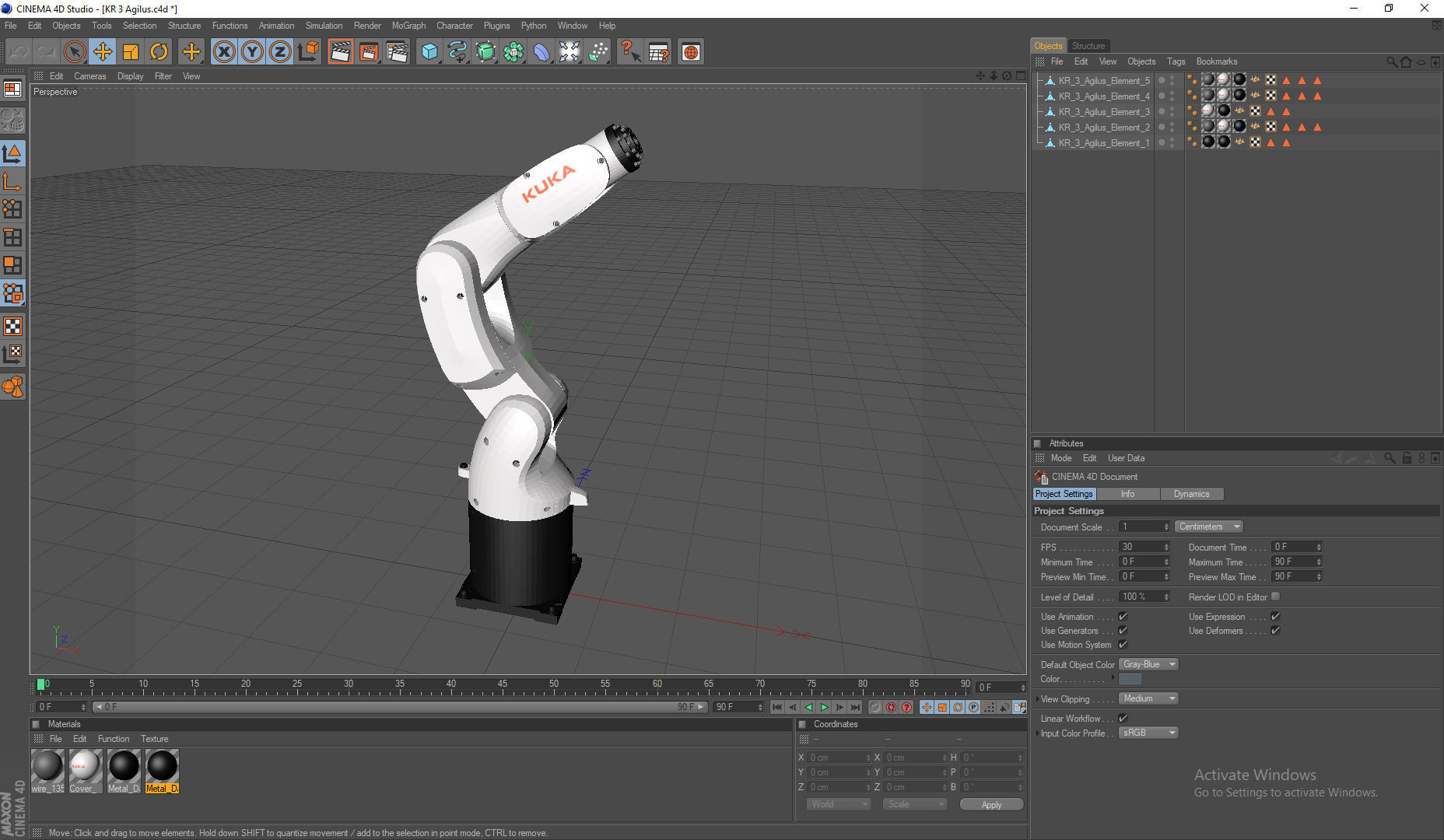The height and width of the screenshot is (840, 1444).
Task: Toggle Linear Workflow checkbox
Action: point(1123,718)
